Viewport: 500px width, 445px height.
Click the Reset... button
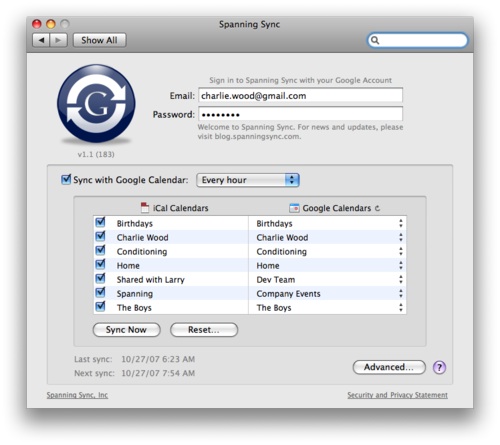(x=204, y=330)
